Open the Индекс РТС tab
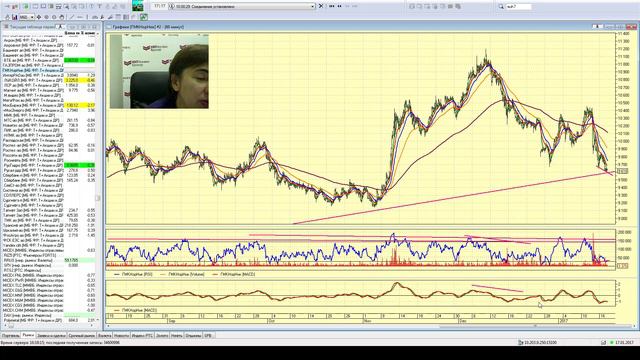 coord(142,336)
